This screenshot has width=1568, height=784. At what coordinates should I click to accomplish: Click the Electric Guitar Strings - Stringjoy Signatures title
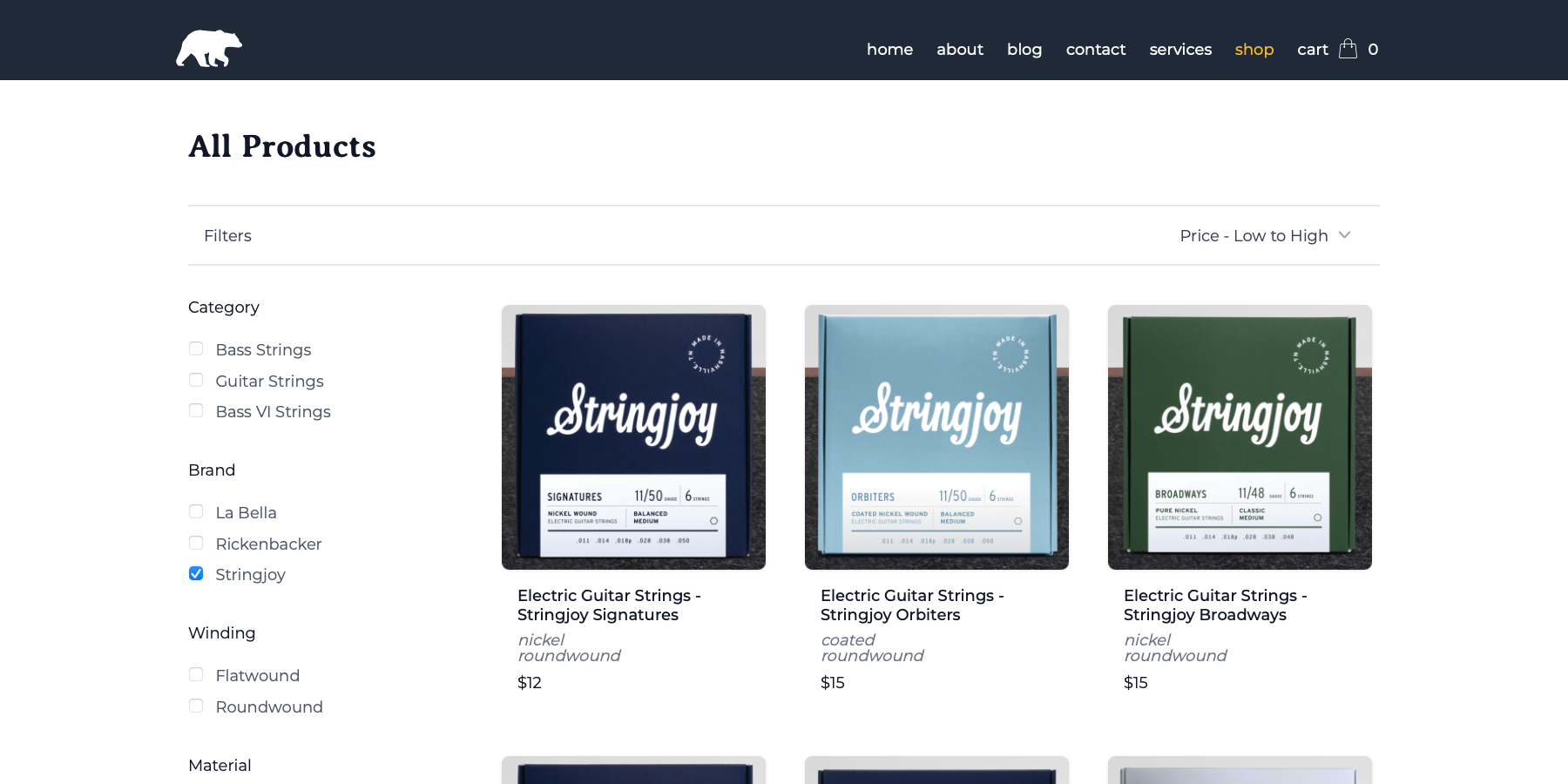[609, 605]
